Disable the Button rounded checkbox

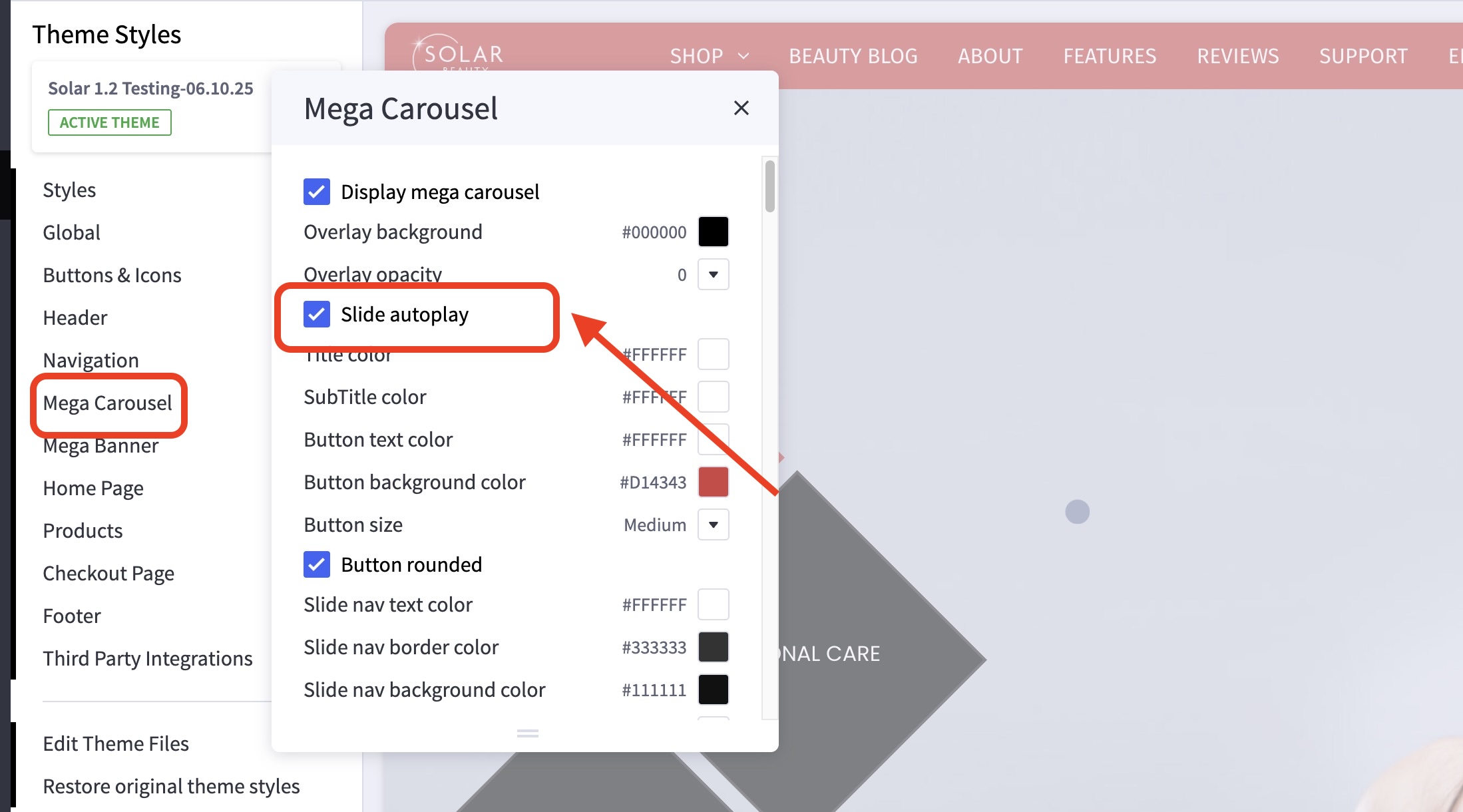click(317, 564)
